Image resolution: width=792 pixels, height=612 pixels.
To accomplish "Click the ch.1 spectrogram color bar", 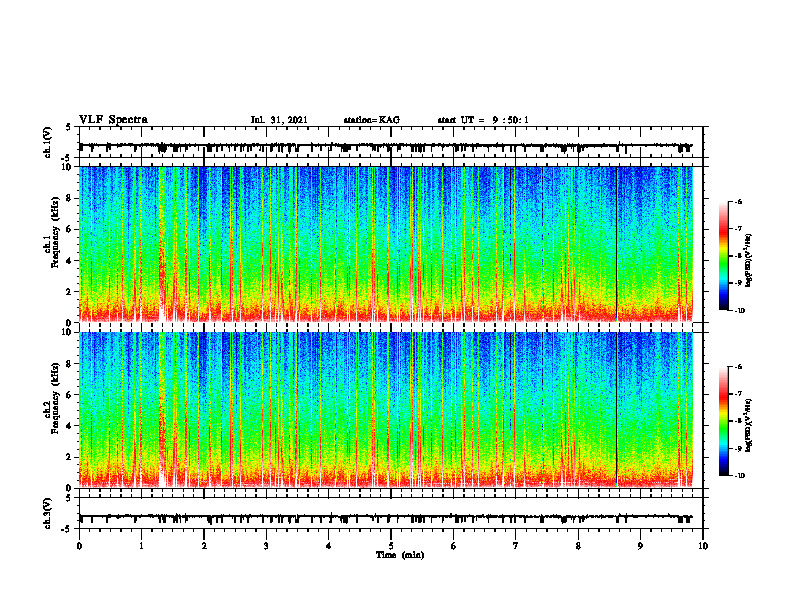I will coord(723,256).
